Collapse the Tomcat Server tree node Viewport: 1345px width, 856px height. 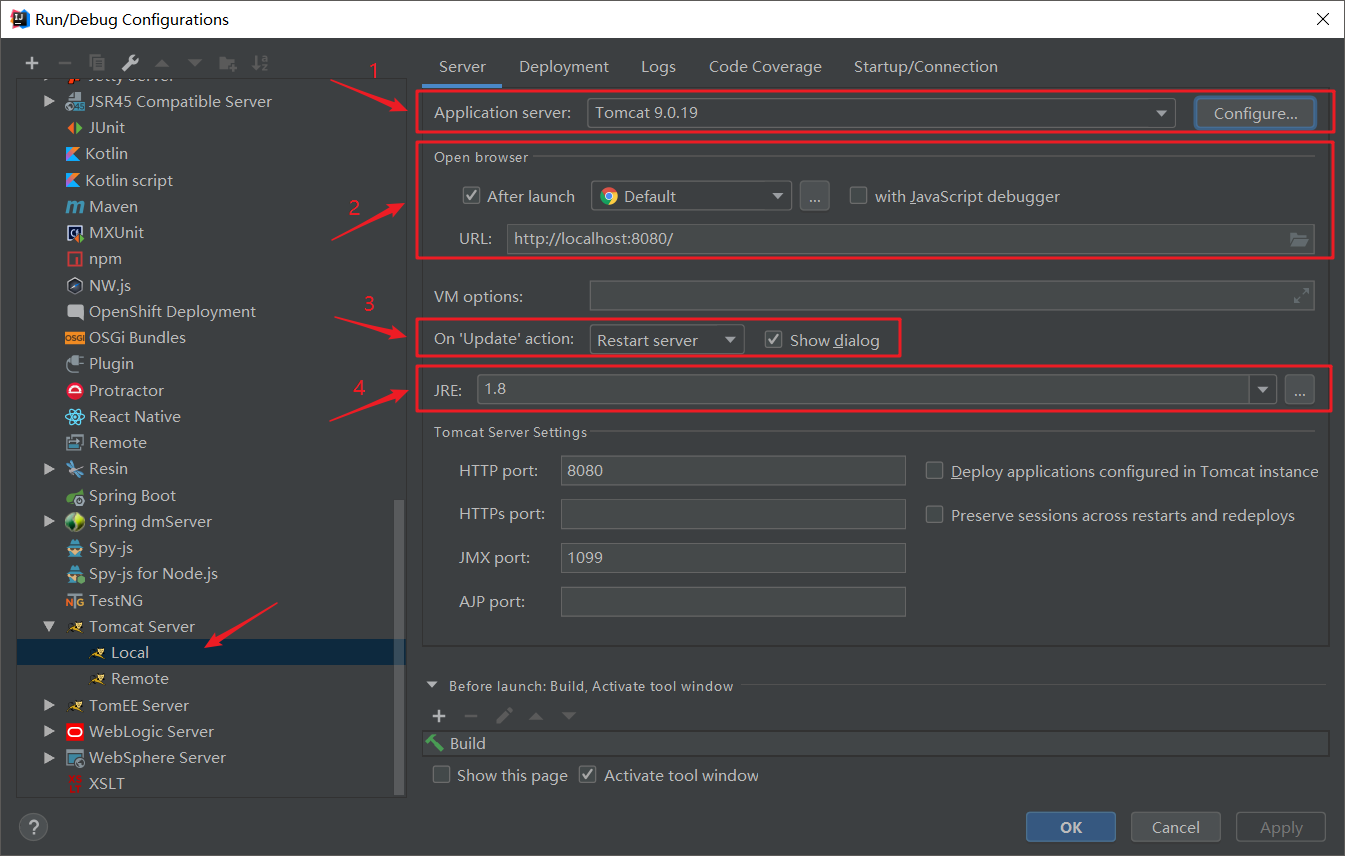tap(49, 627)
